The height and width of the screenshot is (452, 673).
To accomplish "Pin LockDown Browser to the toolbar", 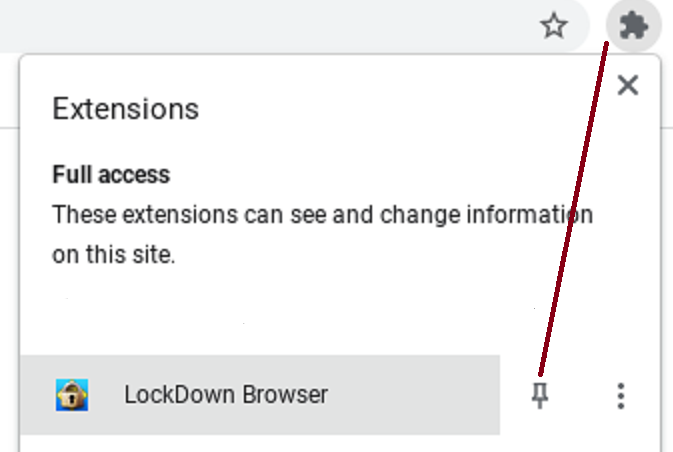I will [x=540, y=395].
